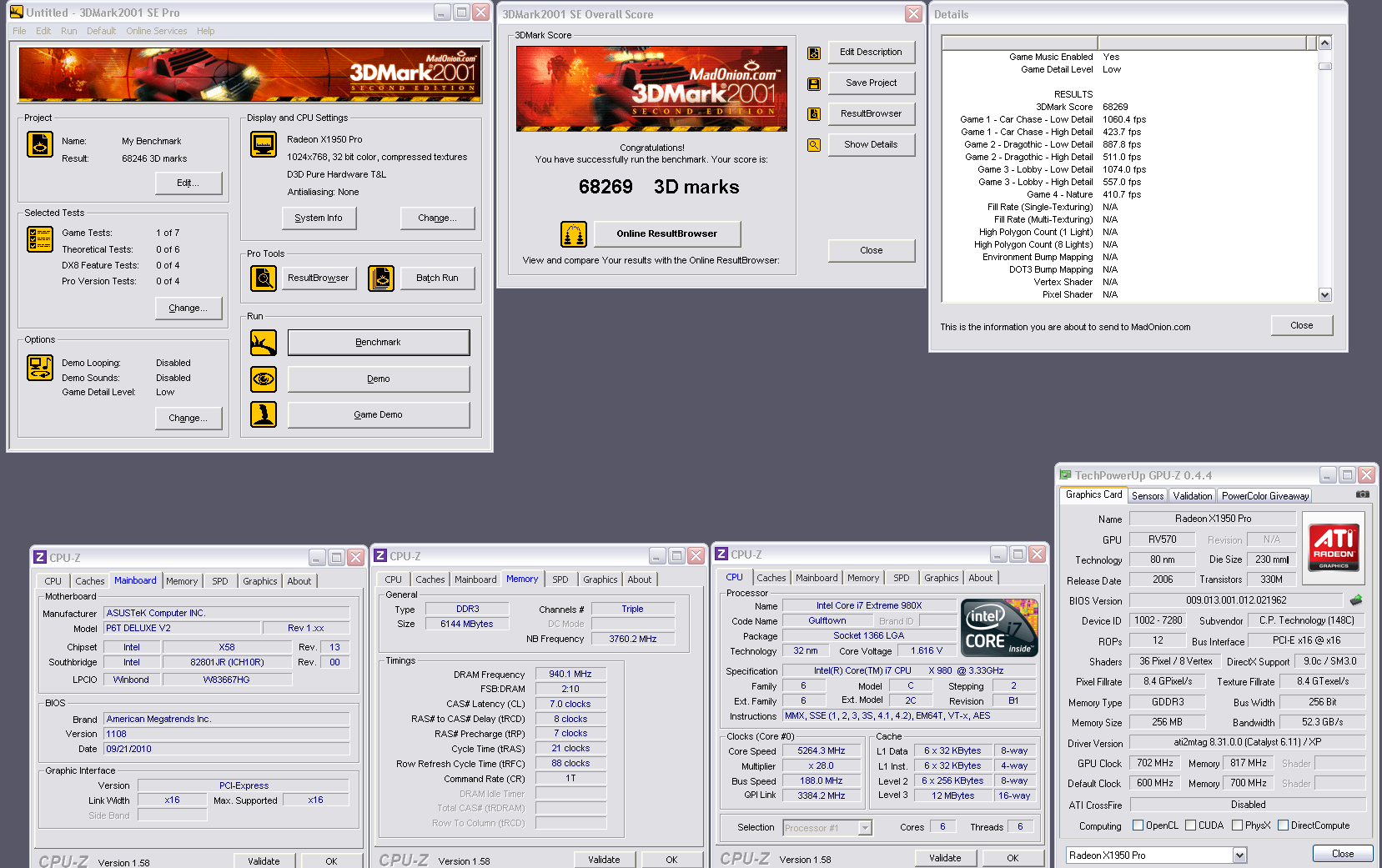Click Change... button under Selected Tests

(x=188, y=308)
